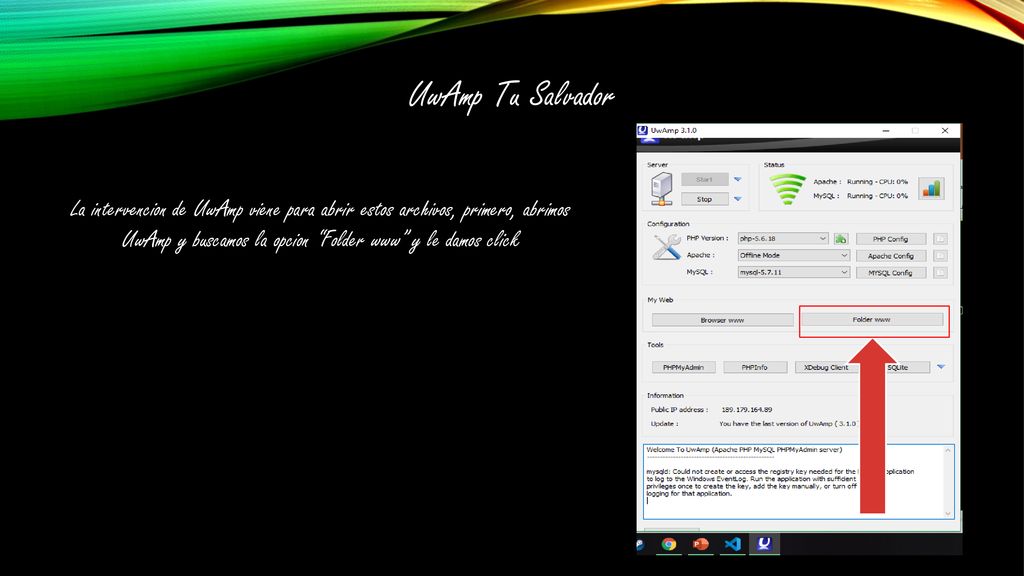Click the server computer icon

[661, 189]
